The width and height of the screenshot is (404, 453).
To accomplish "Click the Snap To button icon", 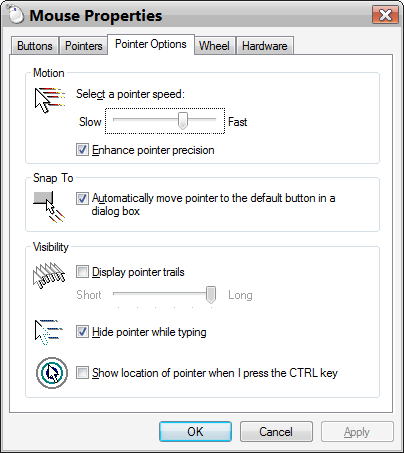I will pos(49,207).
